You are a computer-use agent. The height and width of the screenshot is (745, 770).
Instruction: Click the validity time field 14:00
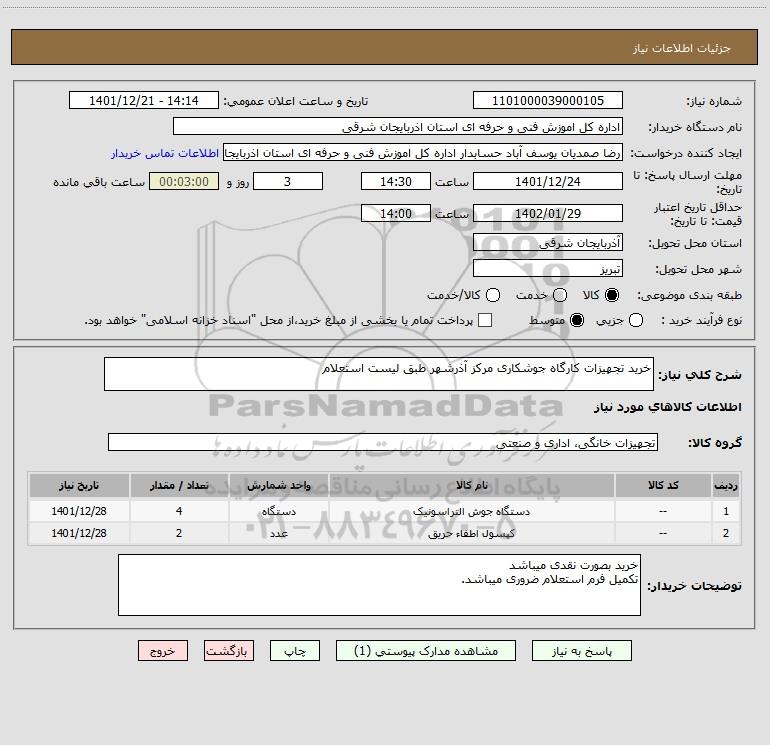pos(396,213)
